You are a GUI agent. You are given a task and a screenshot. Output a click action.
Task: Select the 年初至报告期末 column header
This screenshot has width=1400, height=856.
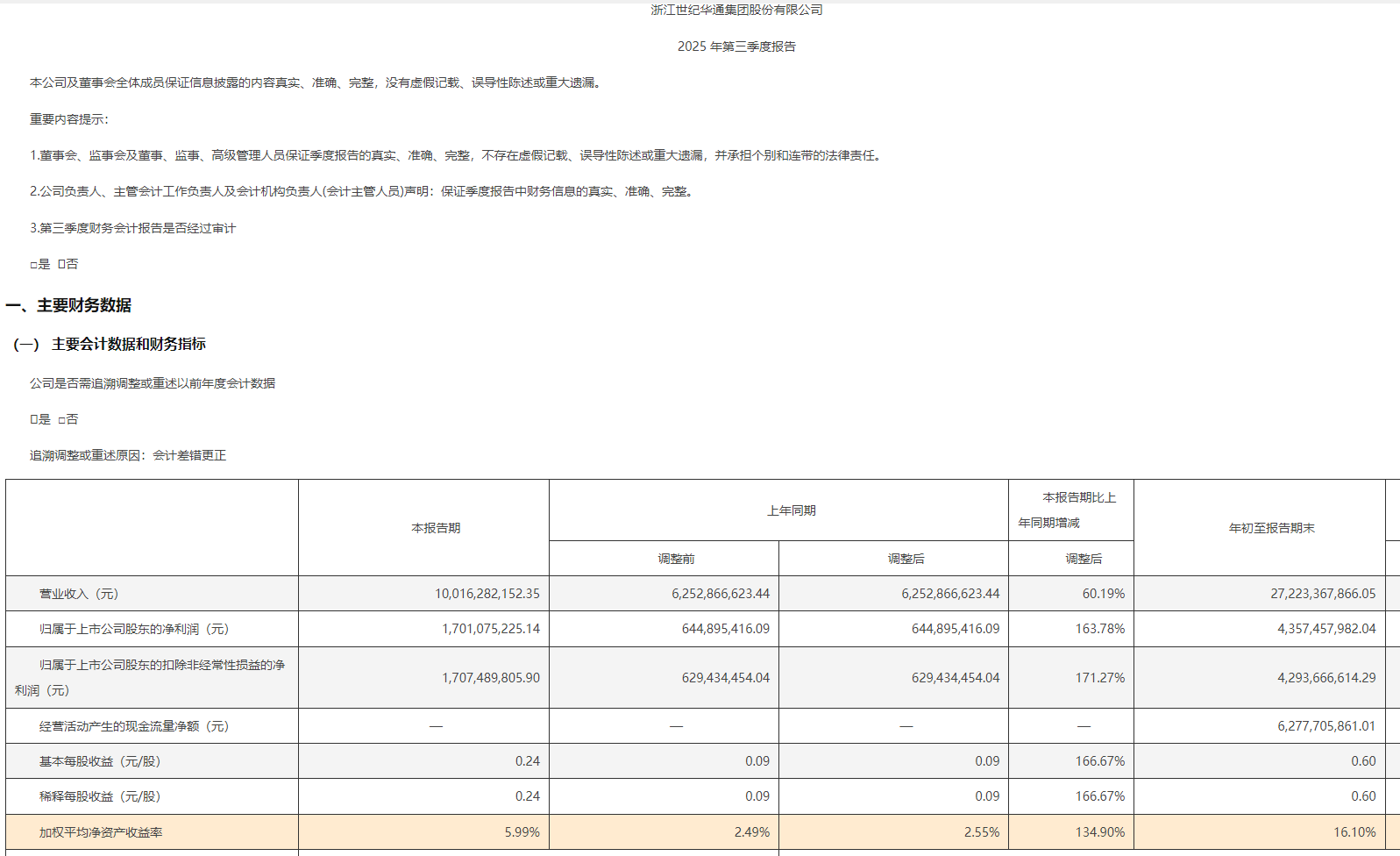(x=1271, y=528)
